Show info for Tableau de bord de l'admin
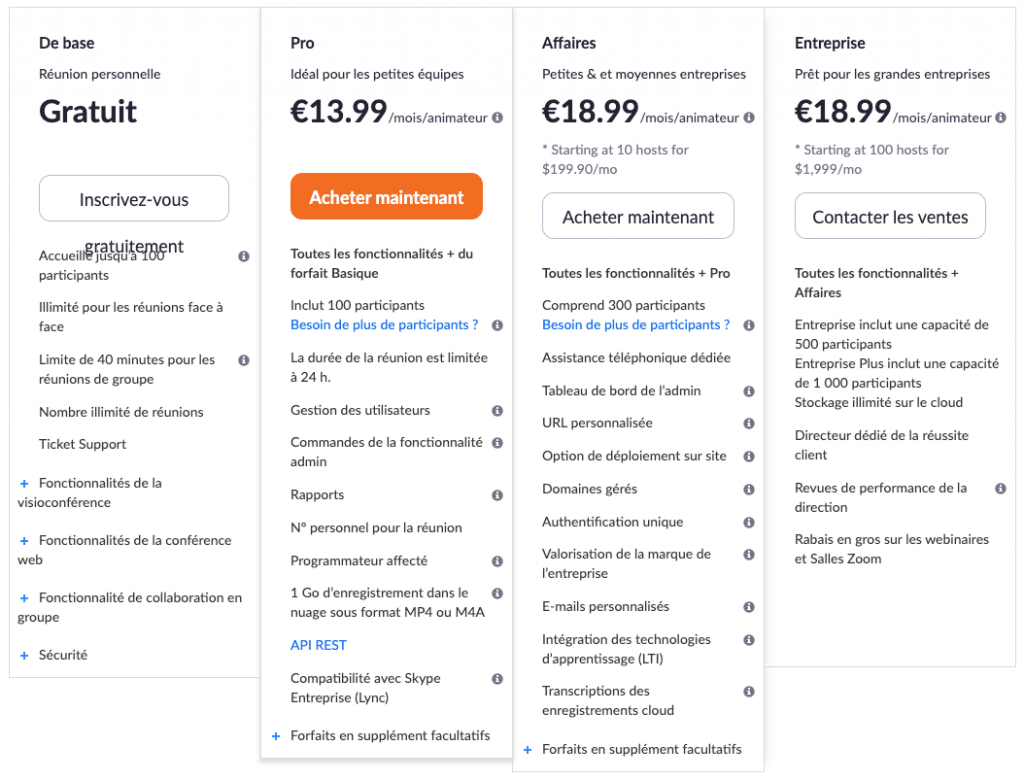 tap(749, 391)
